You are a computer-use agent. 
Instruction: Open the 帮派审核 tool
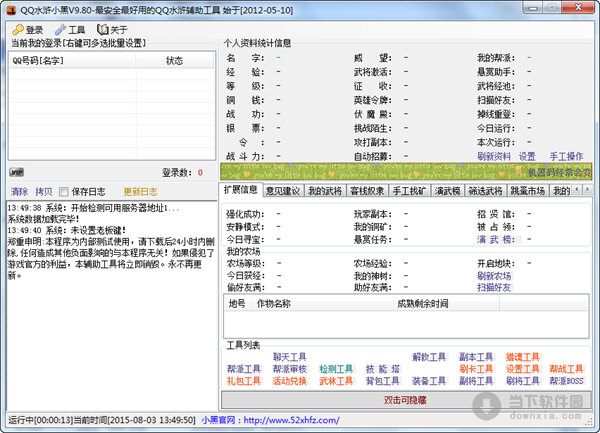click(290, 369)
